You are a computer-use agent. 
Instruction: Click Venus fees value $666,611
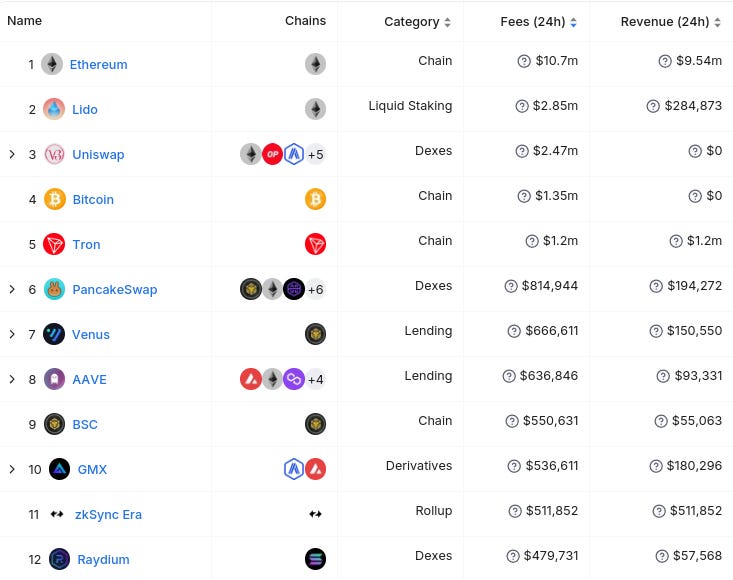click(x=552, y=331)
